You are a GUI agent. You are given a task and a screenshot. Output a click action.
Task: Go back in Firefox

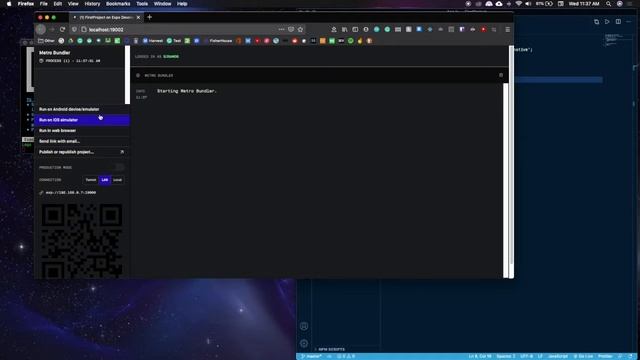pyautogui.click(x=40, y=29)
